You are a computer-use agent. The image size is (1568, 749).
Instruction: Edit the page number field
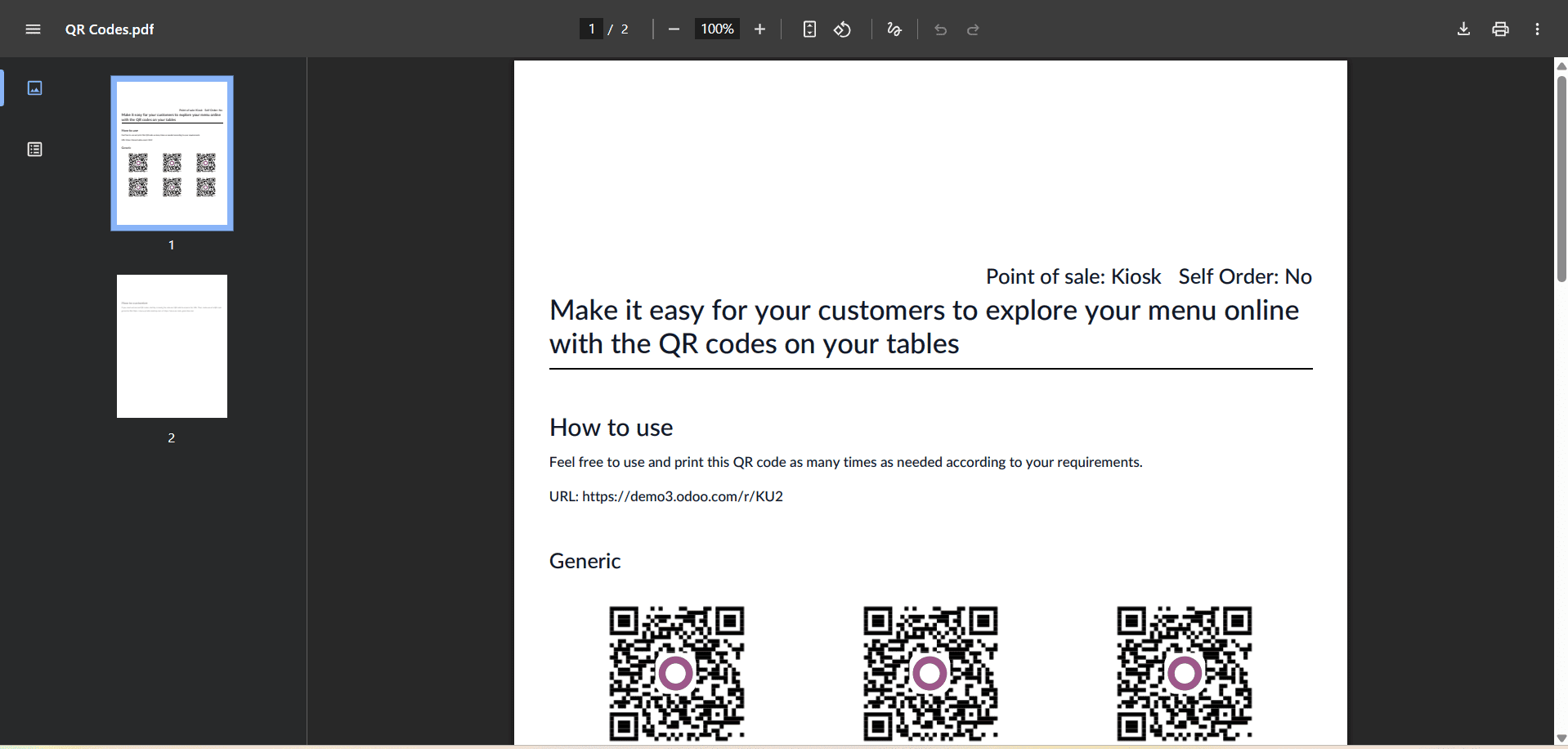click(x=591, y=28)
